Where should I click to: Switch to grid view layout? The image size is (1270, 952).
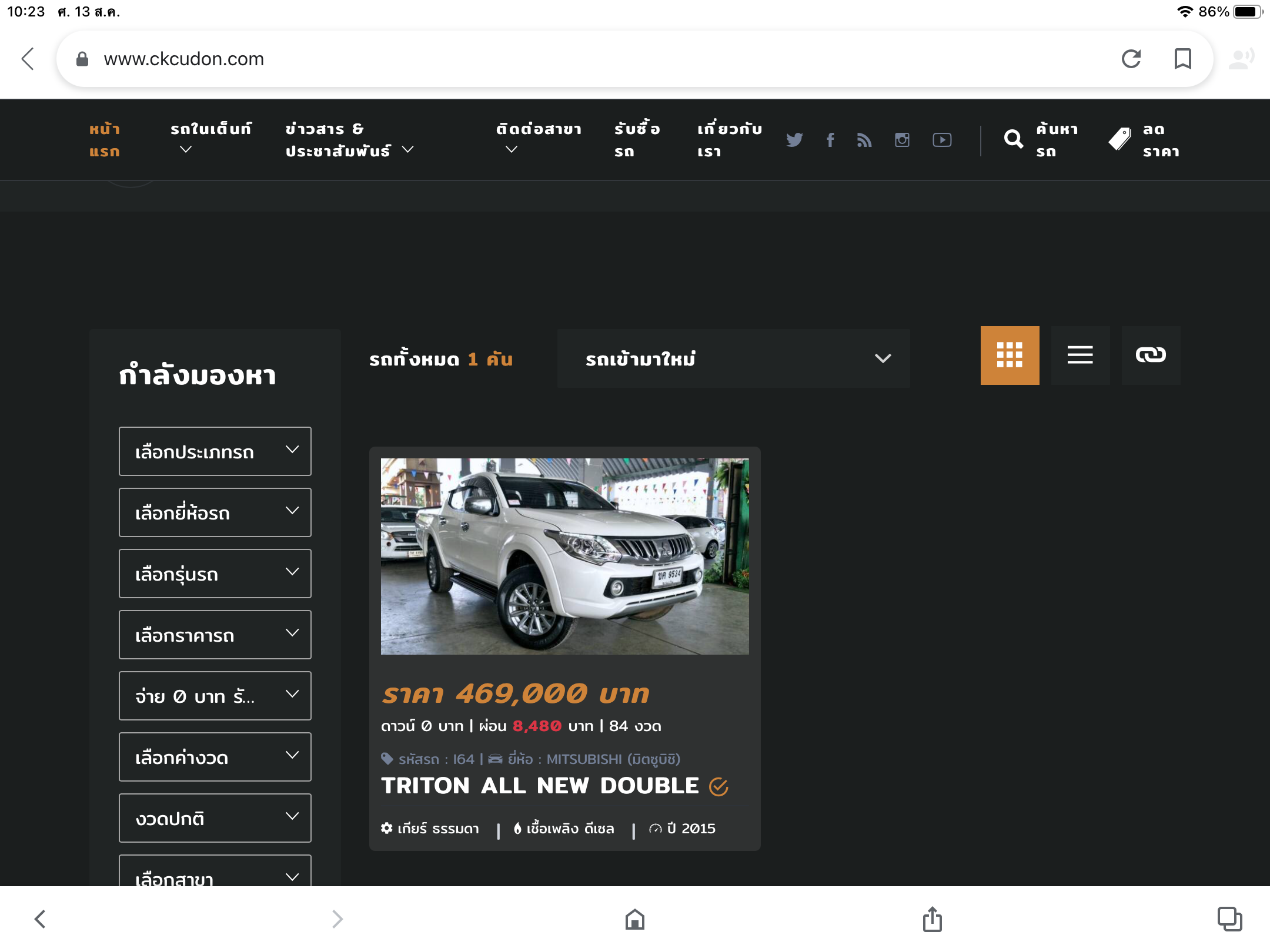[1010, 356]
